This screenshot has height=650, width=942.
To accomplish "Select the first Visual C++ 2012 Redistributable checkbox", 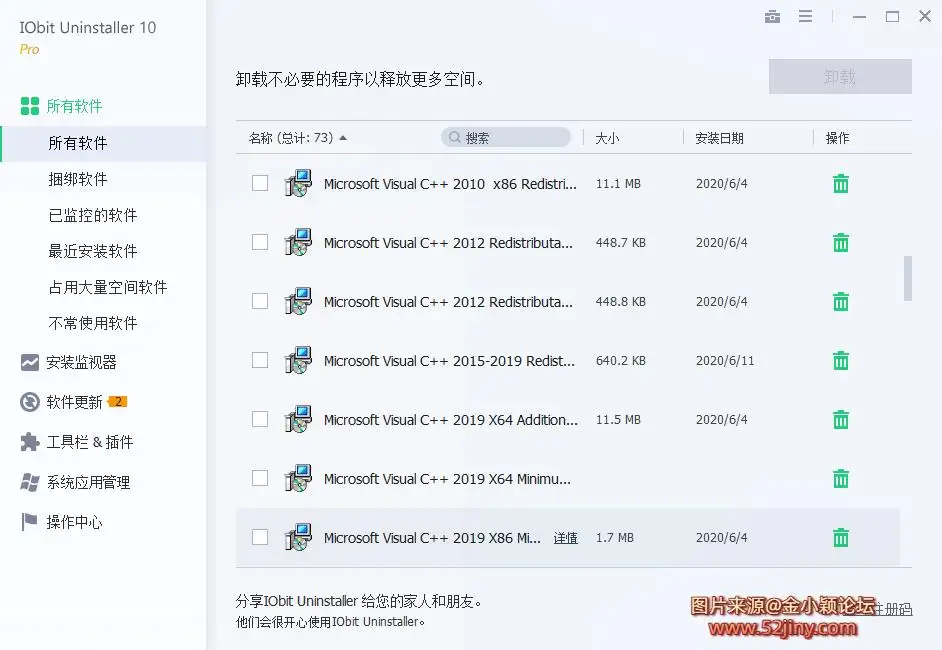I will pyautogui.click(x=260, y=242).
